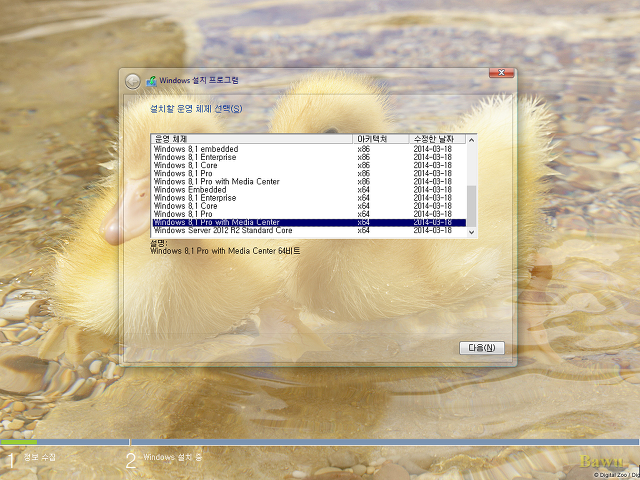Viewport: 640px width, 480px height.
Task: Click the scrollbar thumb in OS list
Action: tap(471, 206)
